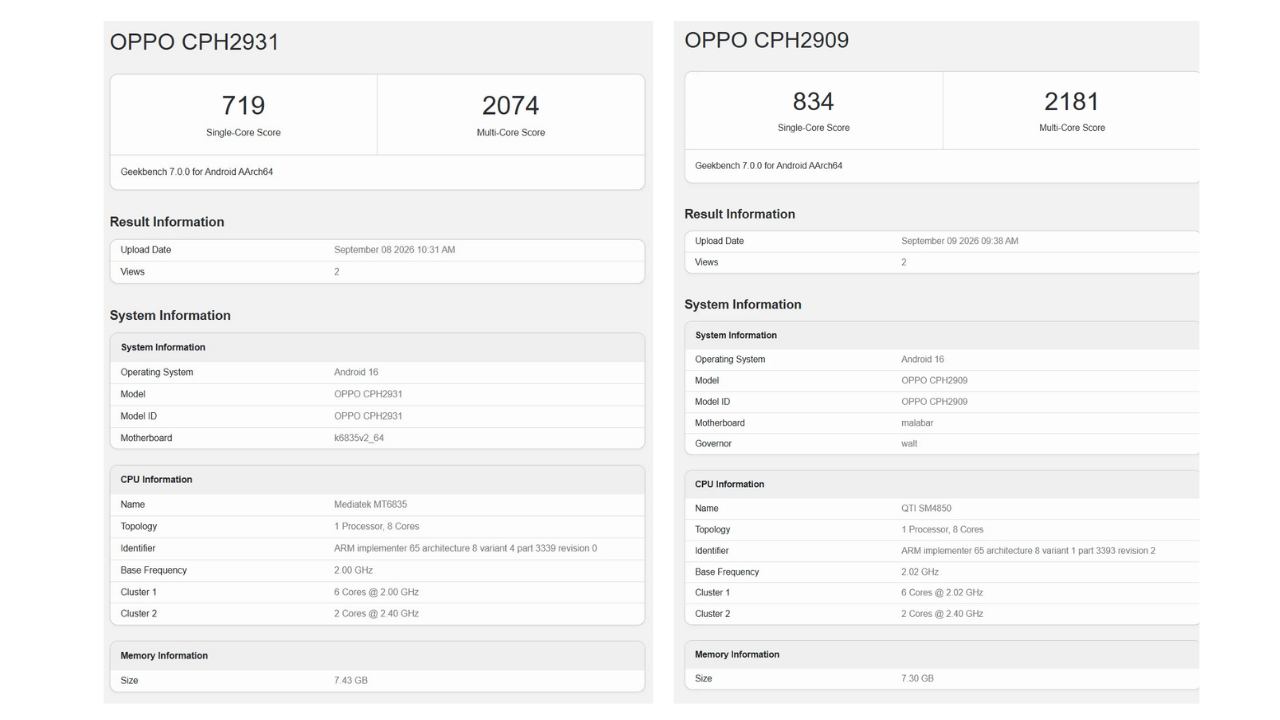
Task: Click "Multi-Core Score" label under 2074
Action: pos(510,132)
